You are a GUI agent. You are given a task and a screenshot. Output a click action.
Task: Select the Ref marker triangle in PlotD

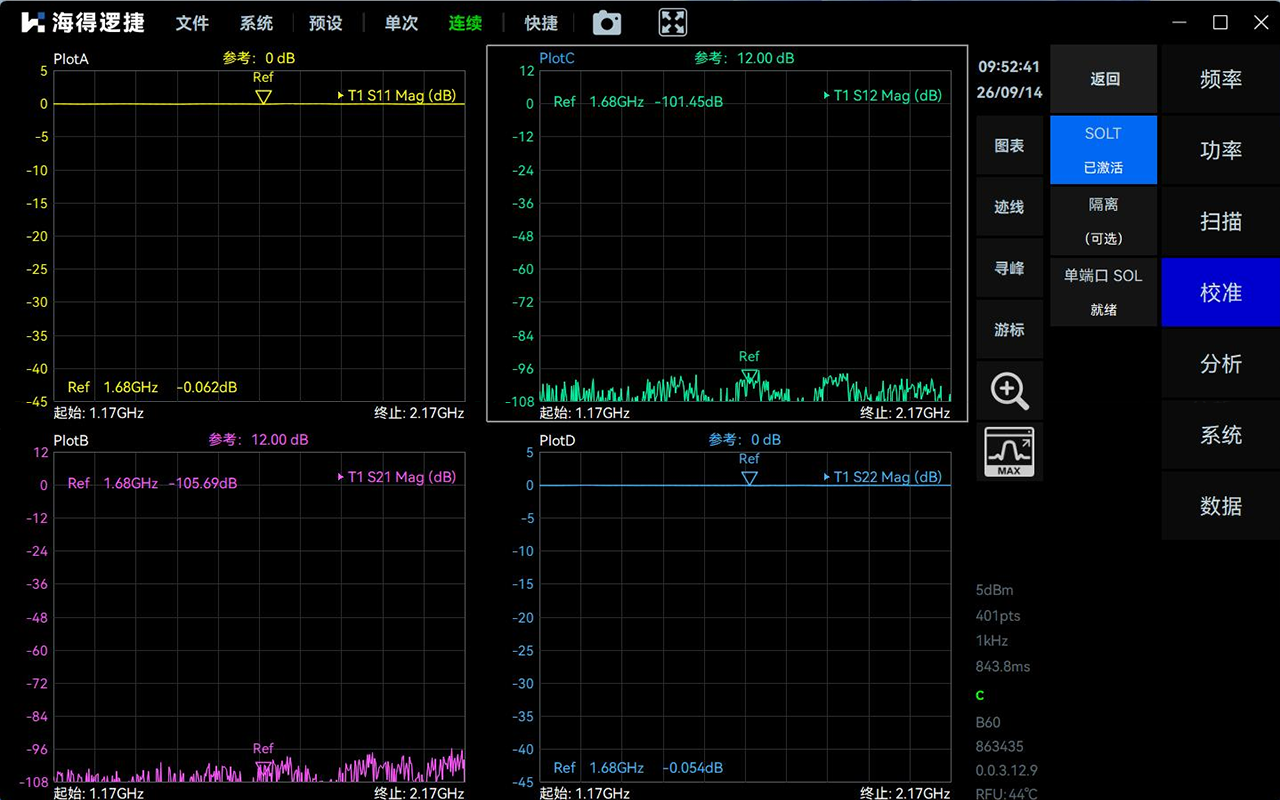point(749,479)
